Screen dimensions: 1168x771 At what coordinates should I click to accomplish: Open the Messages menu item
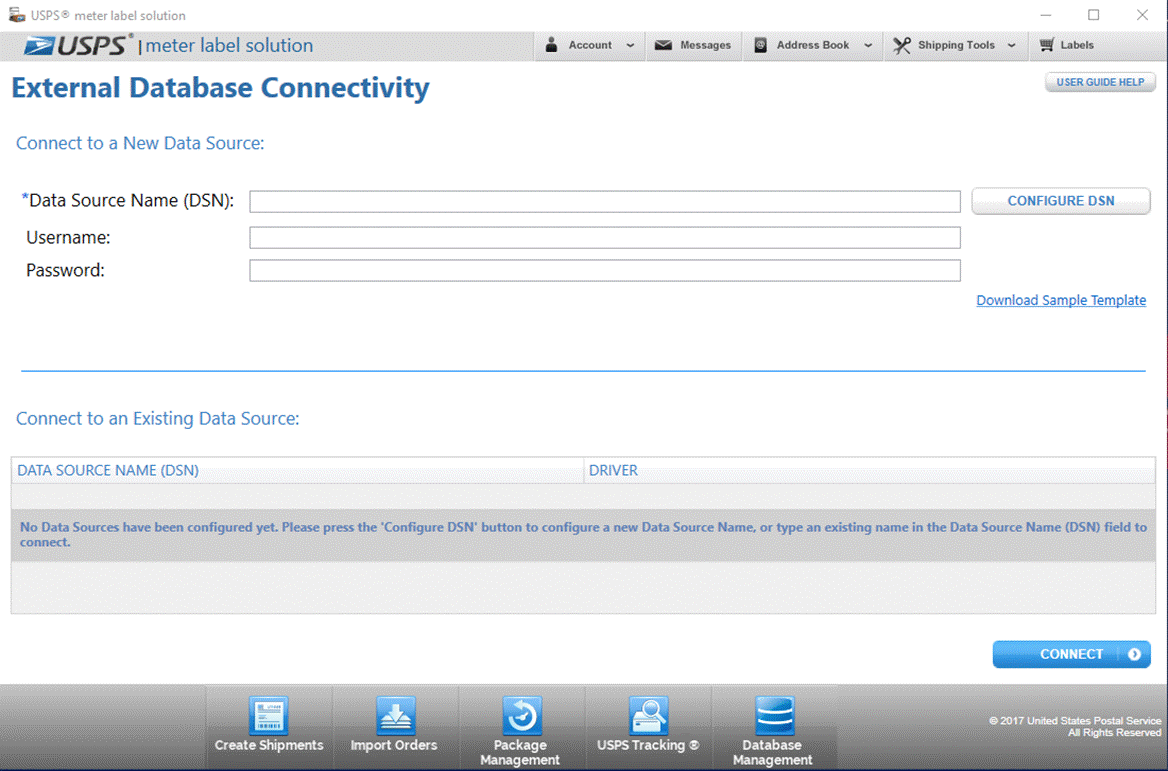[x=694, y=45]
